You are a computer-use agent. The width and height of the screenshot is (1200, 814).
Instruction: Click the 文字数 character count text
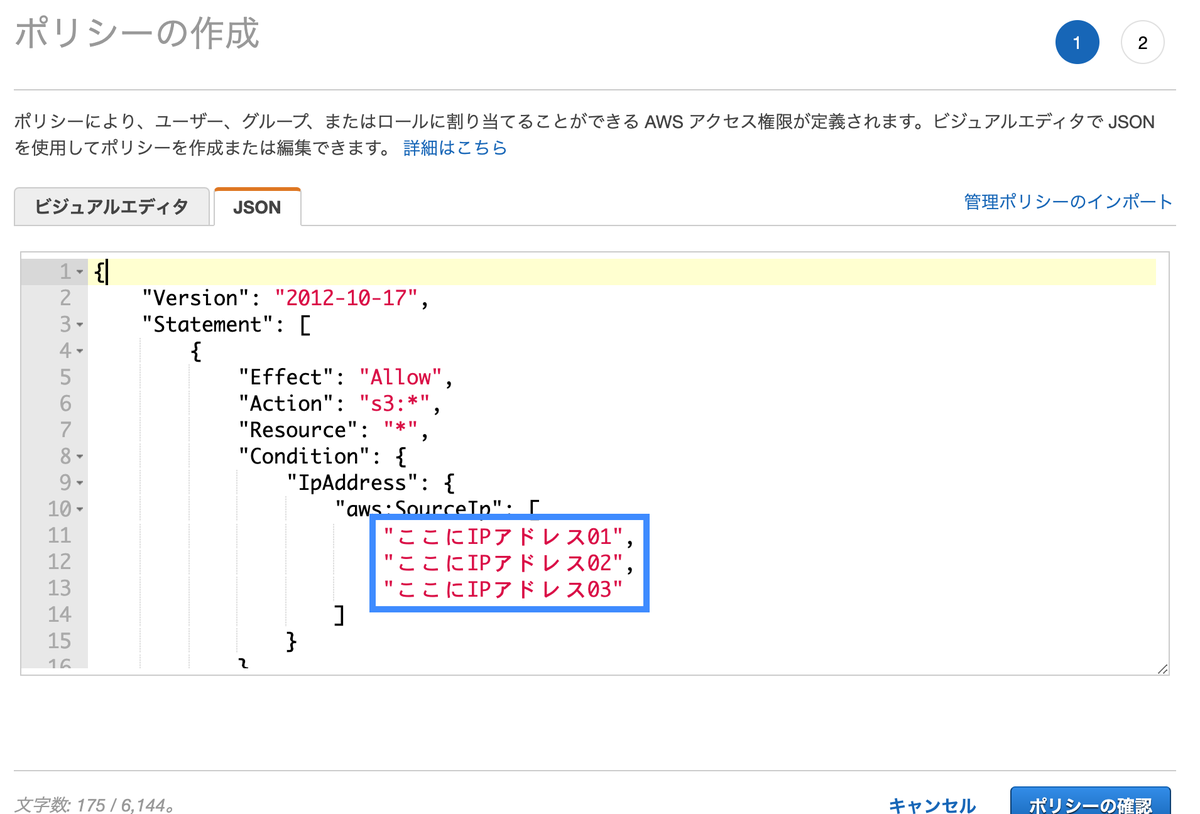click(96, 804)
